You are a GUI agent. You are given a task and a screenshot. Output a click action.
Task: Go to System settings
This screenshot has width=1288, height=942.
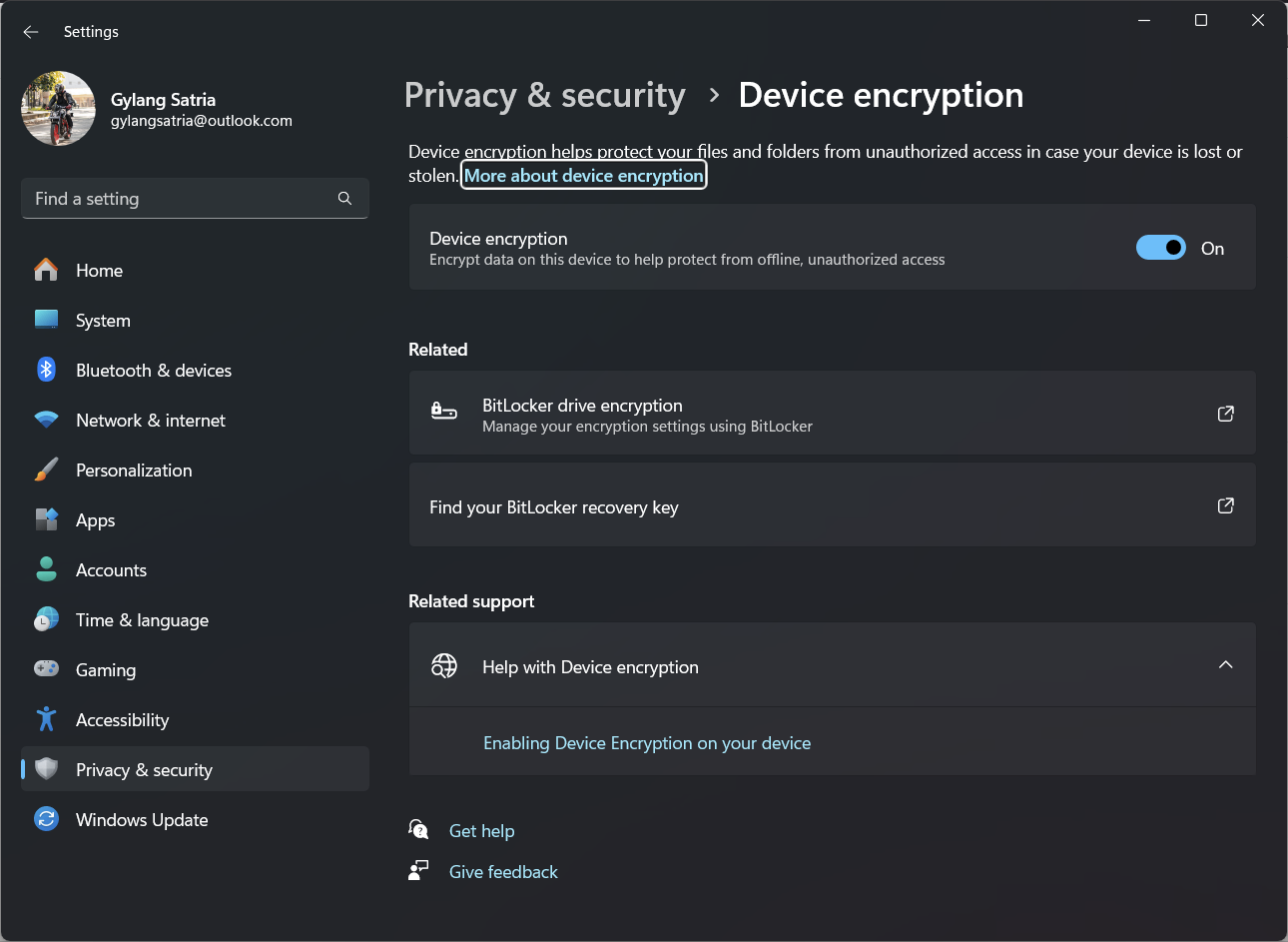(195, 320)
